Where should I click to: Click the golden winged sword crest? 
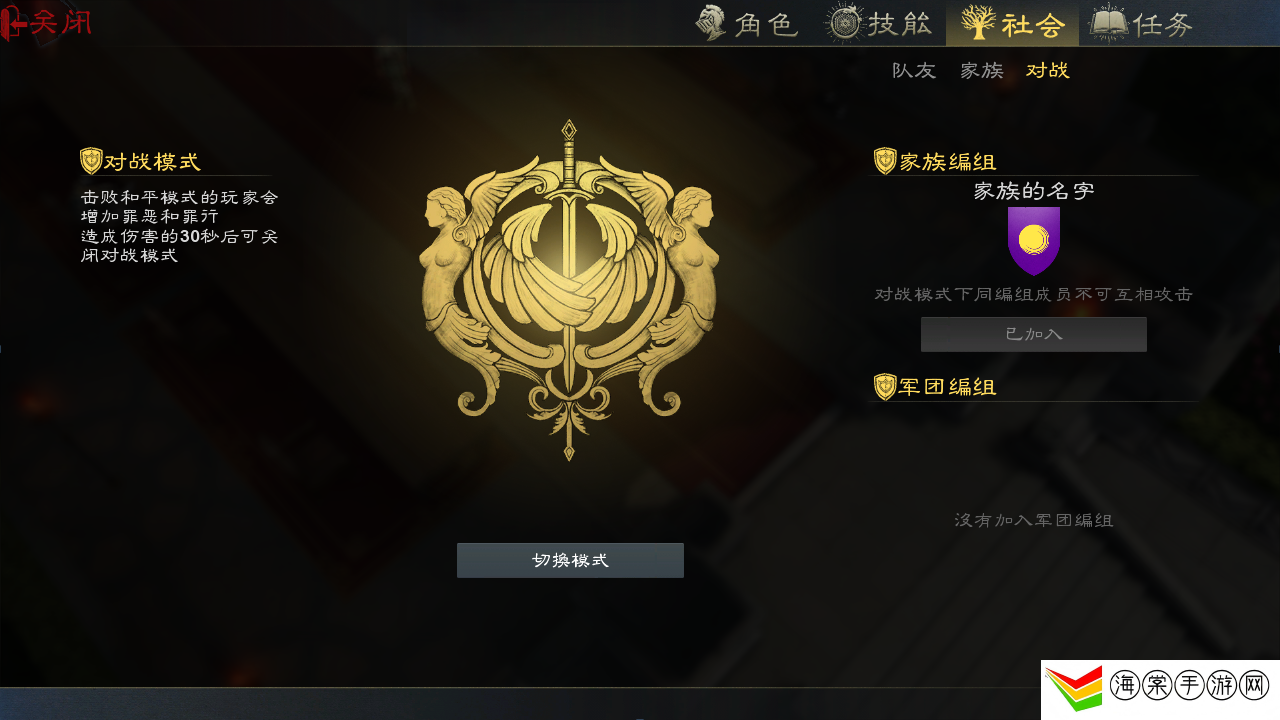568,290
